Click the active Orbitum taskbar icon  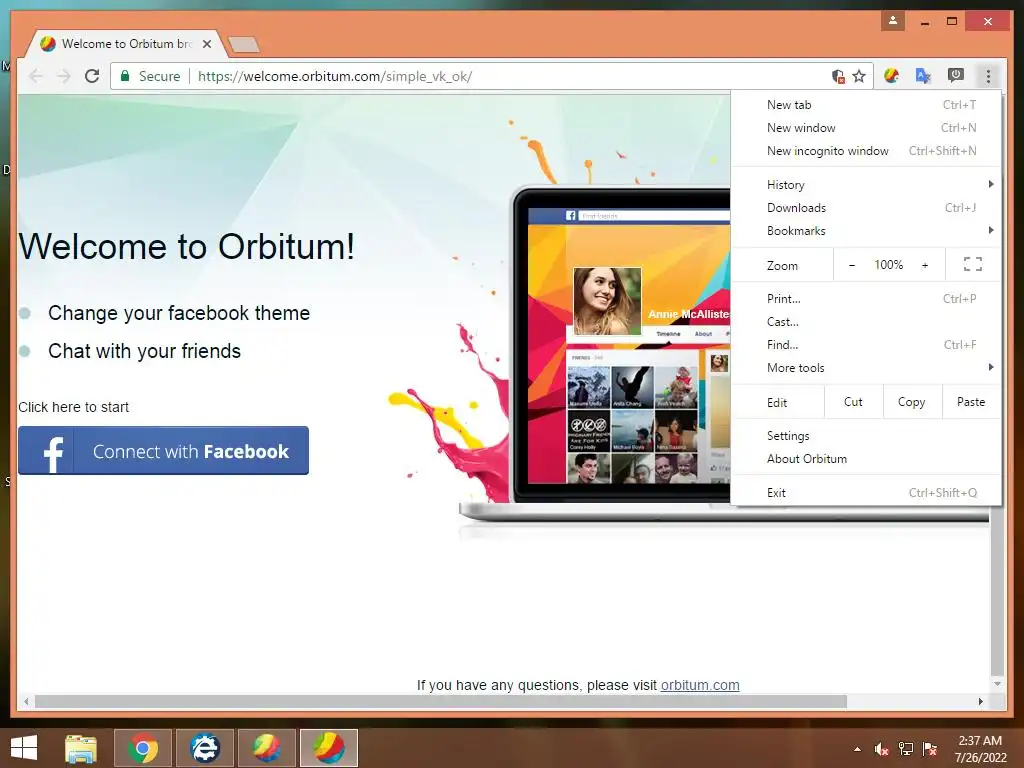(x=328, y=748)
